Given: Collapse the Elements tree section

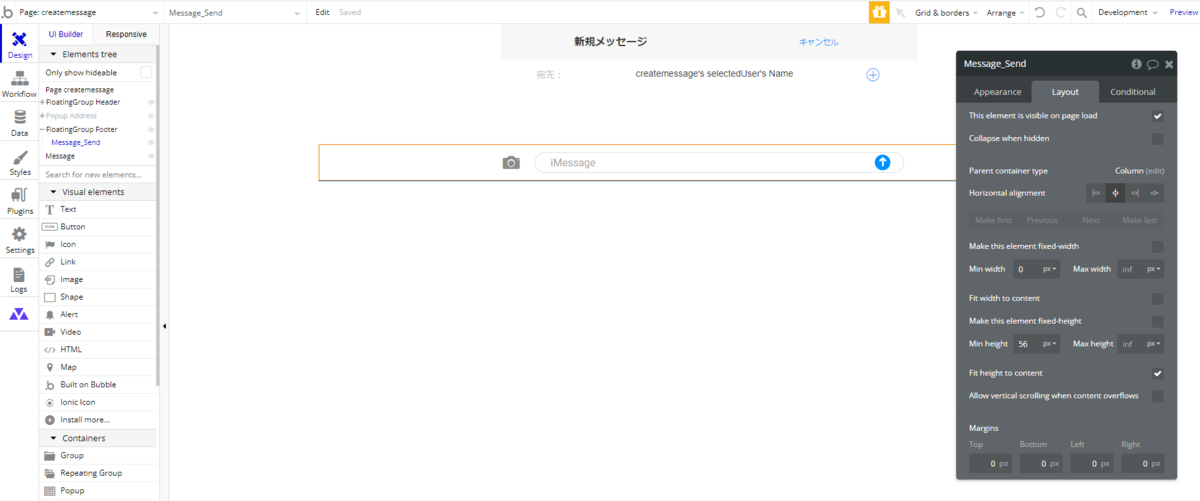Looking at the screenshot, I should 53,54.
